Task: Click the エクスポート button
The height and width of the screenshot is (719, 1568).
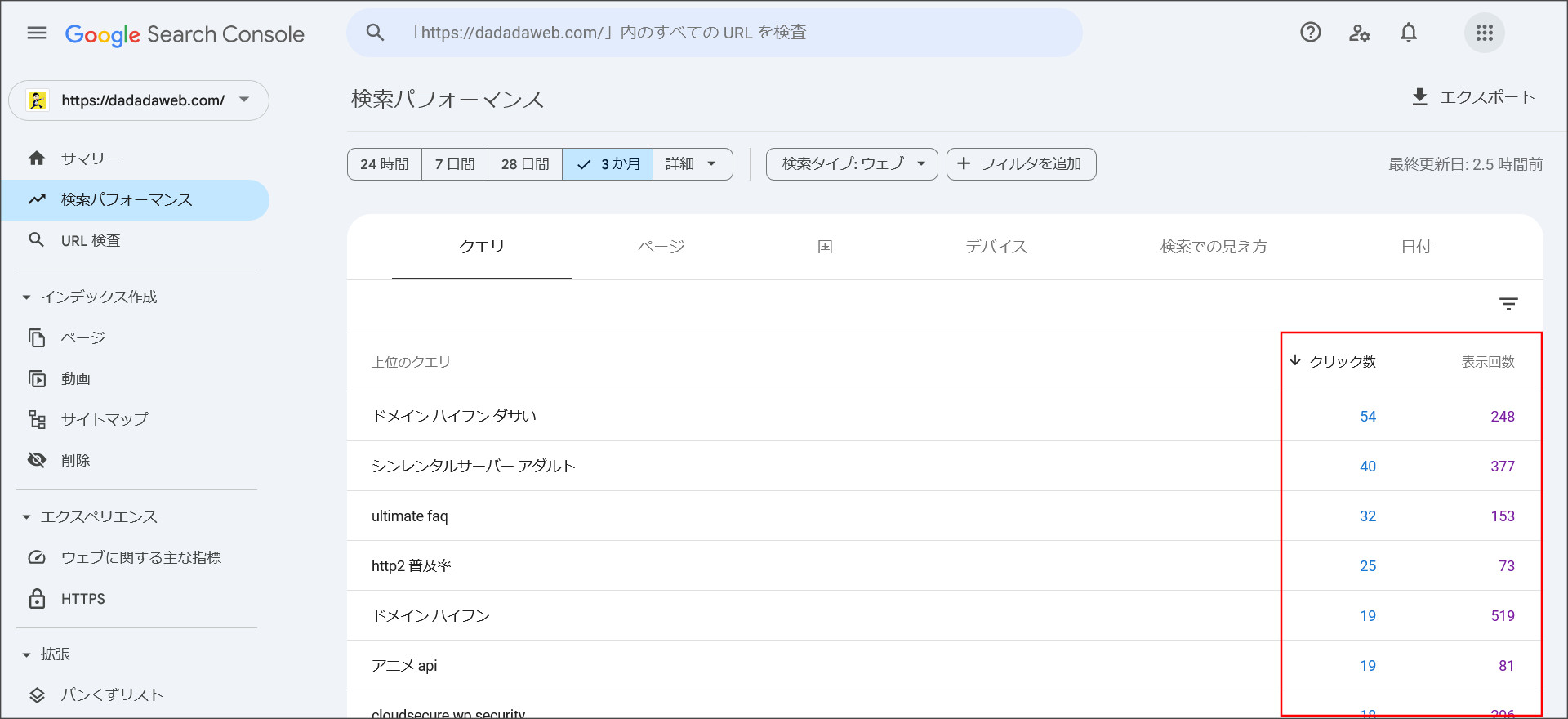Action: tap(1473, 97)
